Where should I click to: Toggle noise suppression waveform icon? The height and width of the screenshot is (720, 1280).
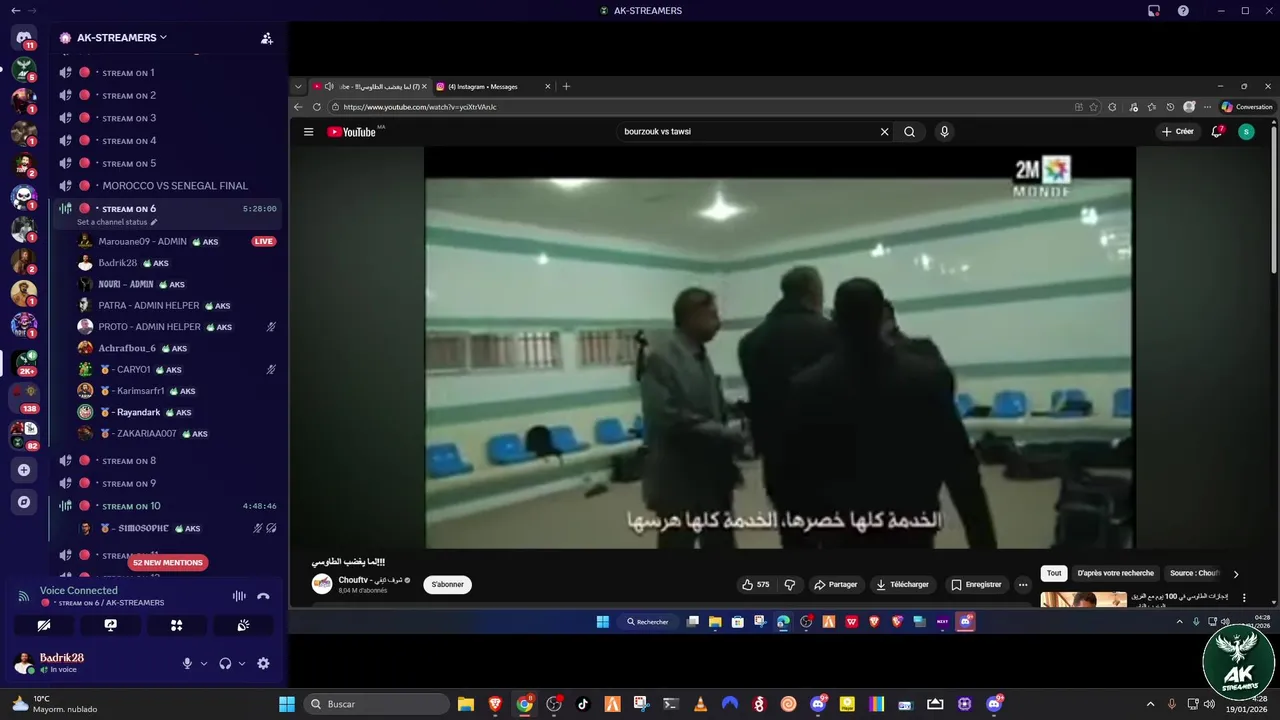pyautogui.click(x=239, y=596)
